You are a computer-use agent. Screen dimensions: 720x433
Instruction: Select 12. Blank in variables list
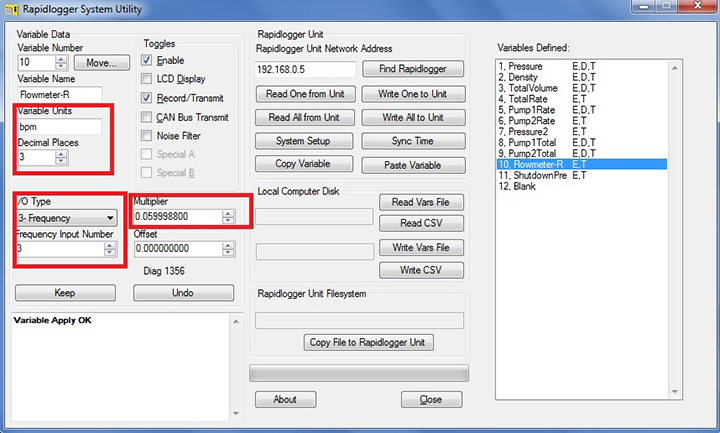(x=582, y=186)
